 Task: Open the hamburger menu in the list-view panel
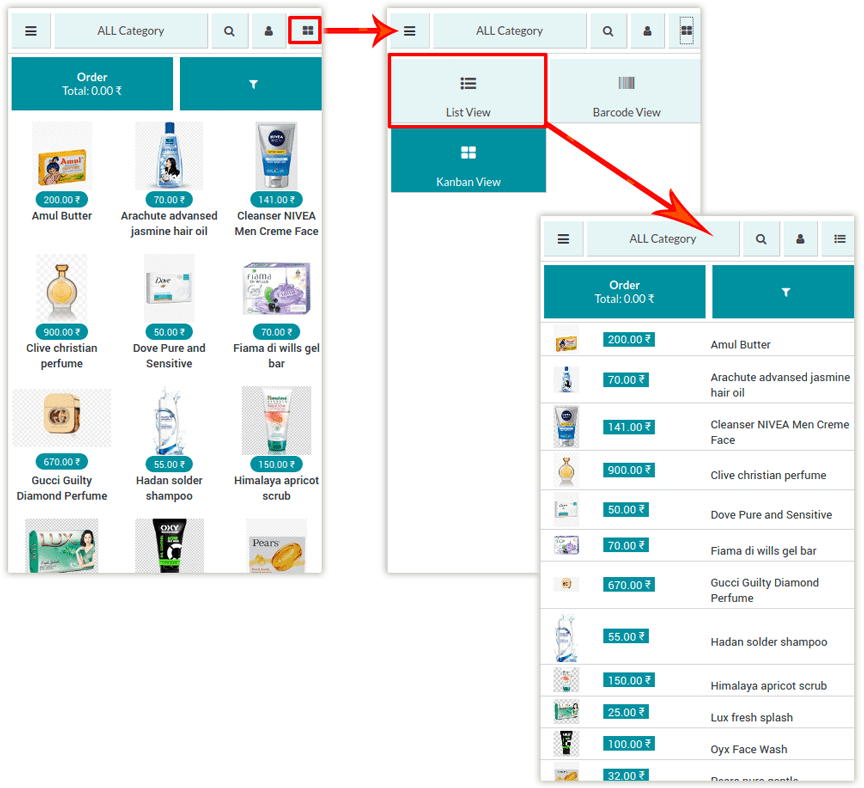tap(563, 239)
